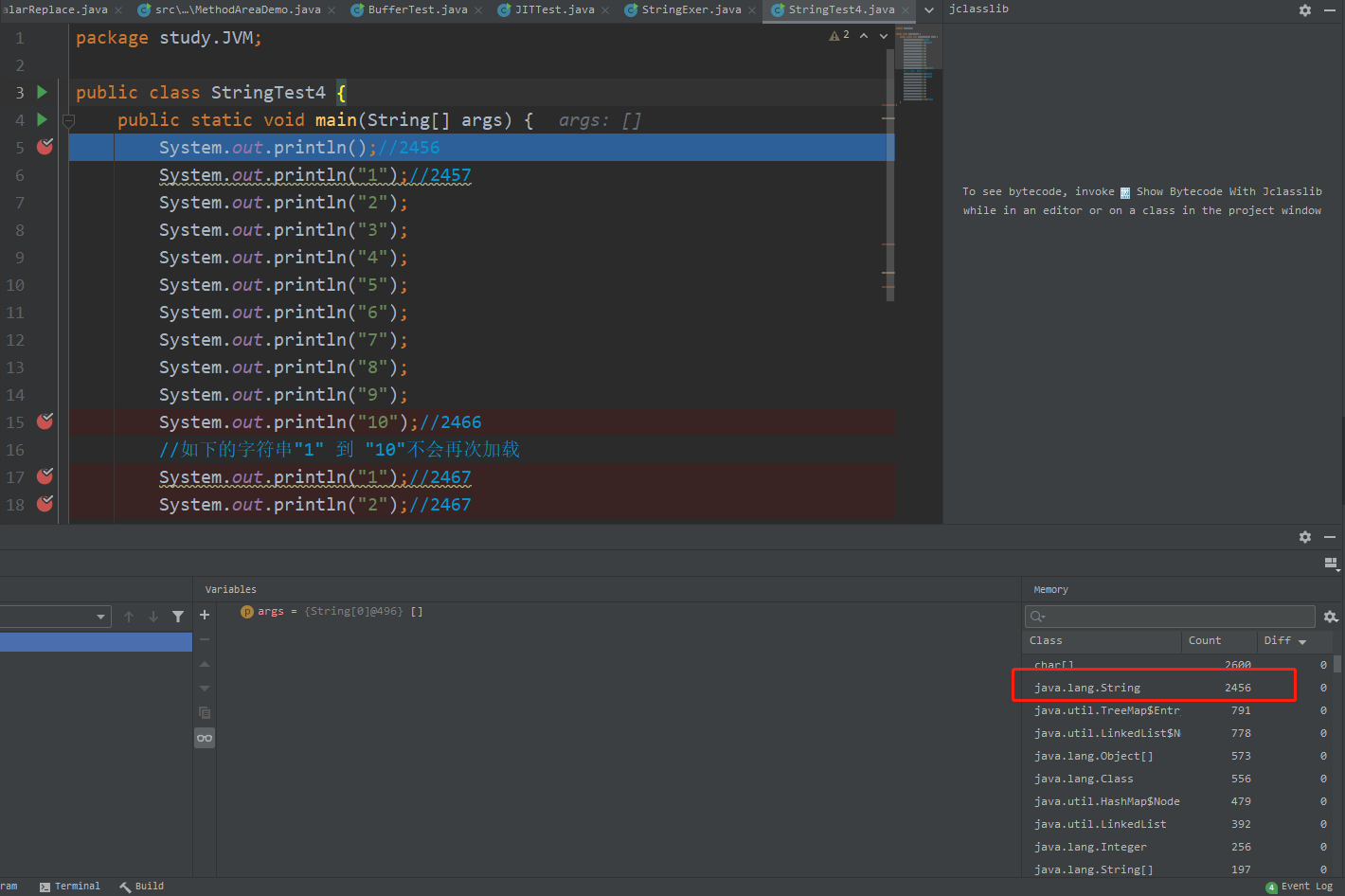Image resolution: width=1345 pixels, height=896 pixels.
Task: Toggle the breakpoint on line 5
Action: [x=45, y=147]
